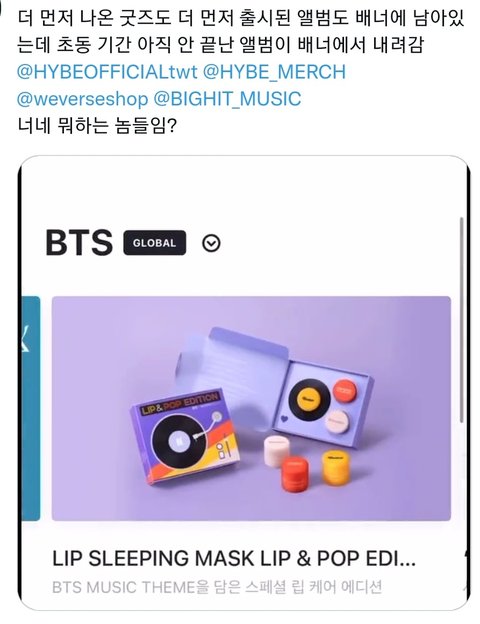The height and width of the screenshot is (624, 480).
Task: Open the @HYBEOFFICIALtwt mention link
Action: 107,72
